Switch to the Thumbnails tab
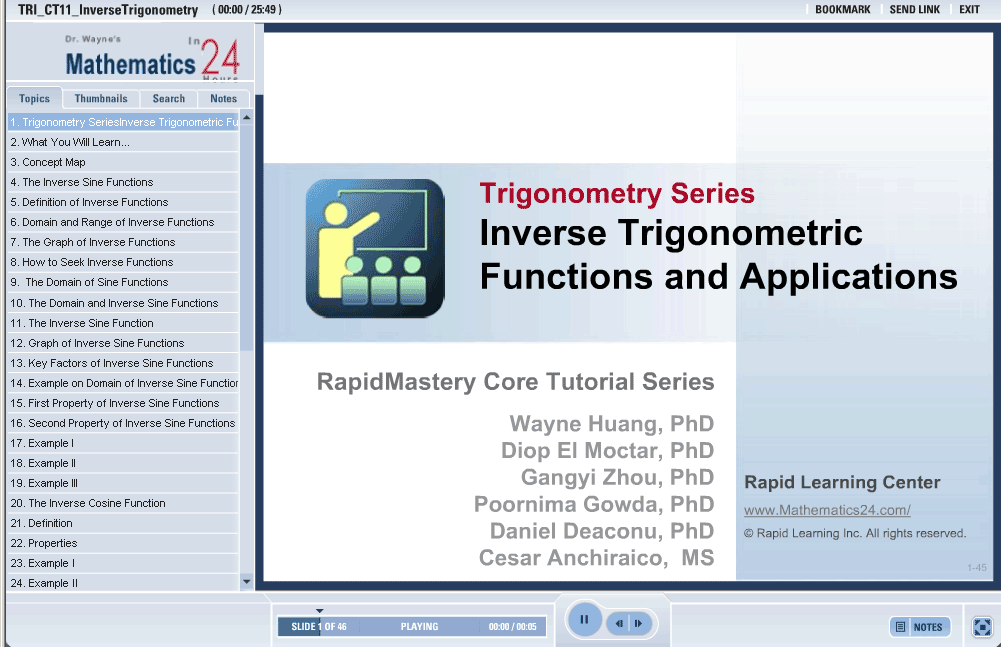The width and height of the screenshot is (1001, 647). click(101, 98)
